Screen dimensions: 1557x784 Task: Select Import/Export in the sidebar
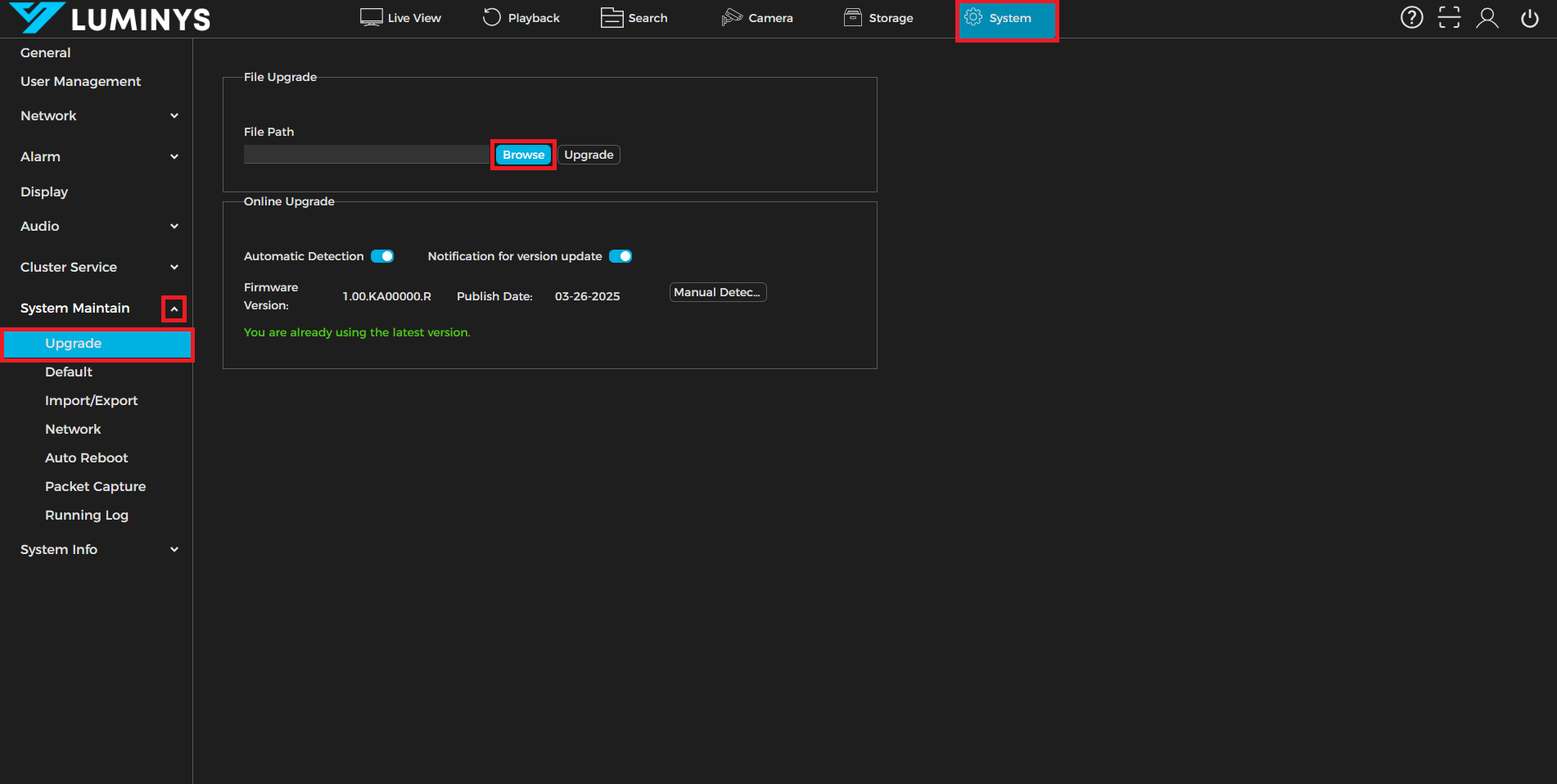tap(91, 400)
